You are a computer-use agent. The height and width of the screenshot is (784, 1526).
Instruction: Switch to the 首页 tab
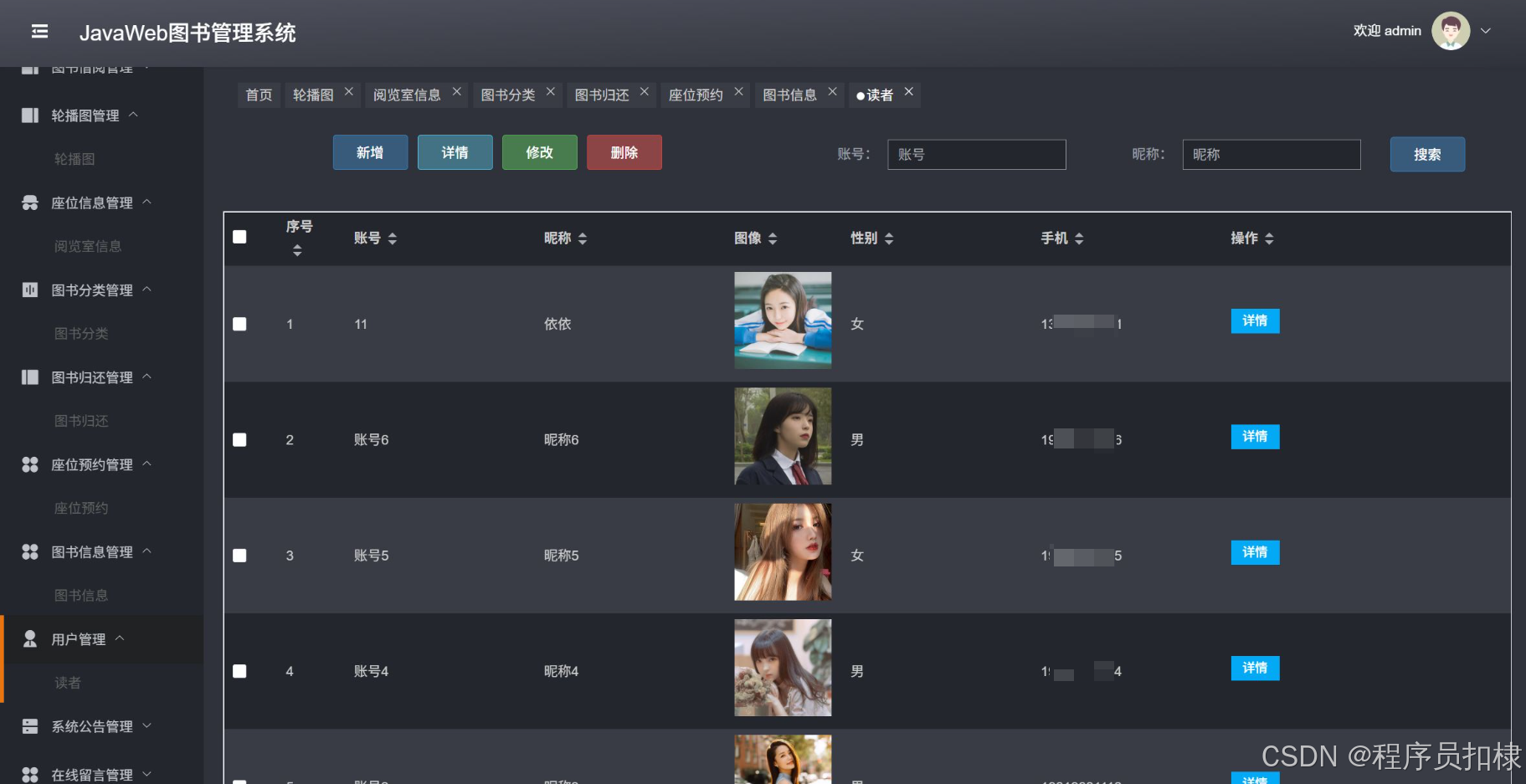click(259, 95)
